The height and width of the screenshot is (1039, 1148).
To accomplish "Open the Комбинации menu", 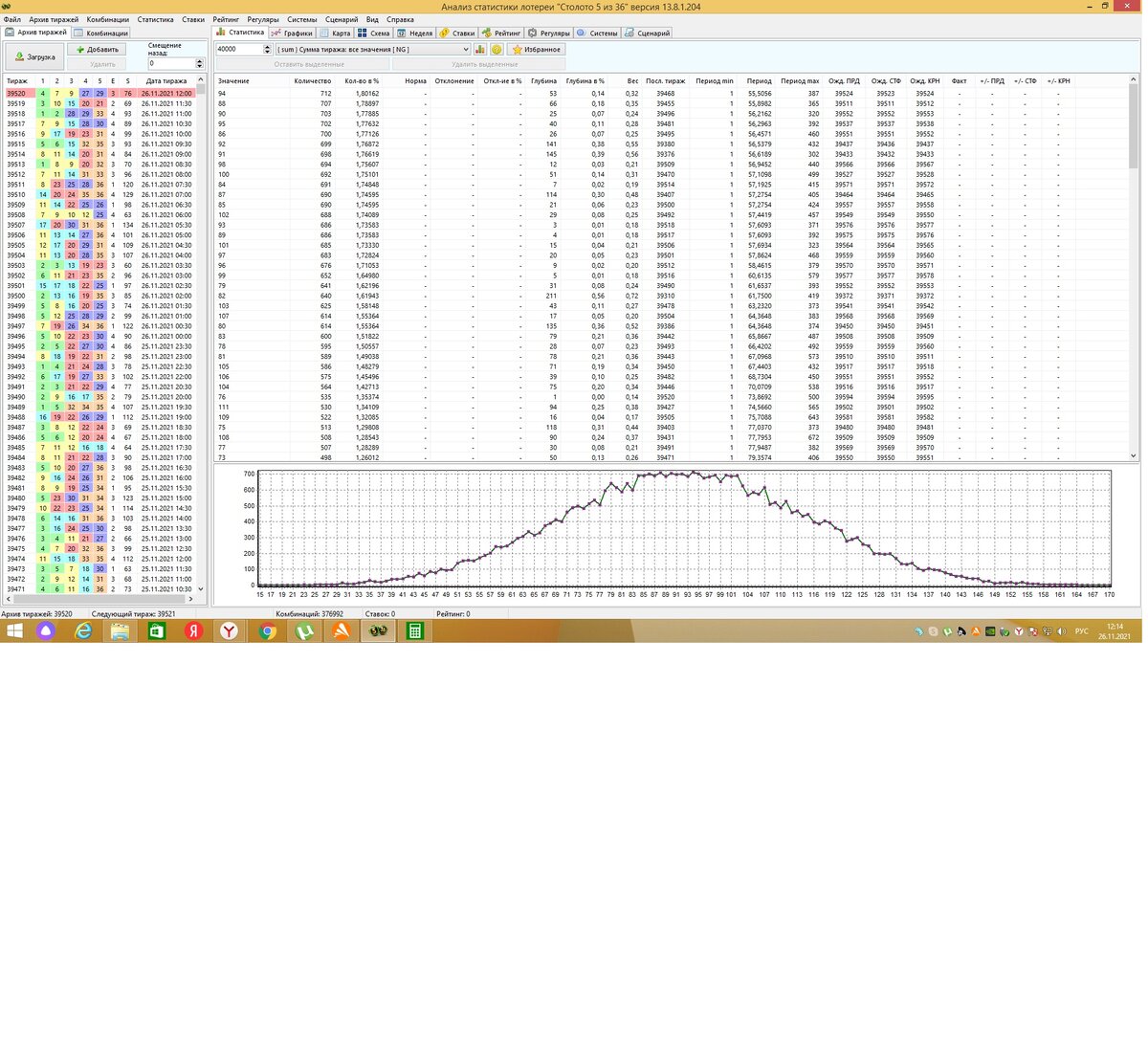I will [108, 19].
